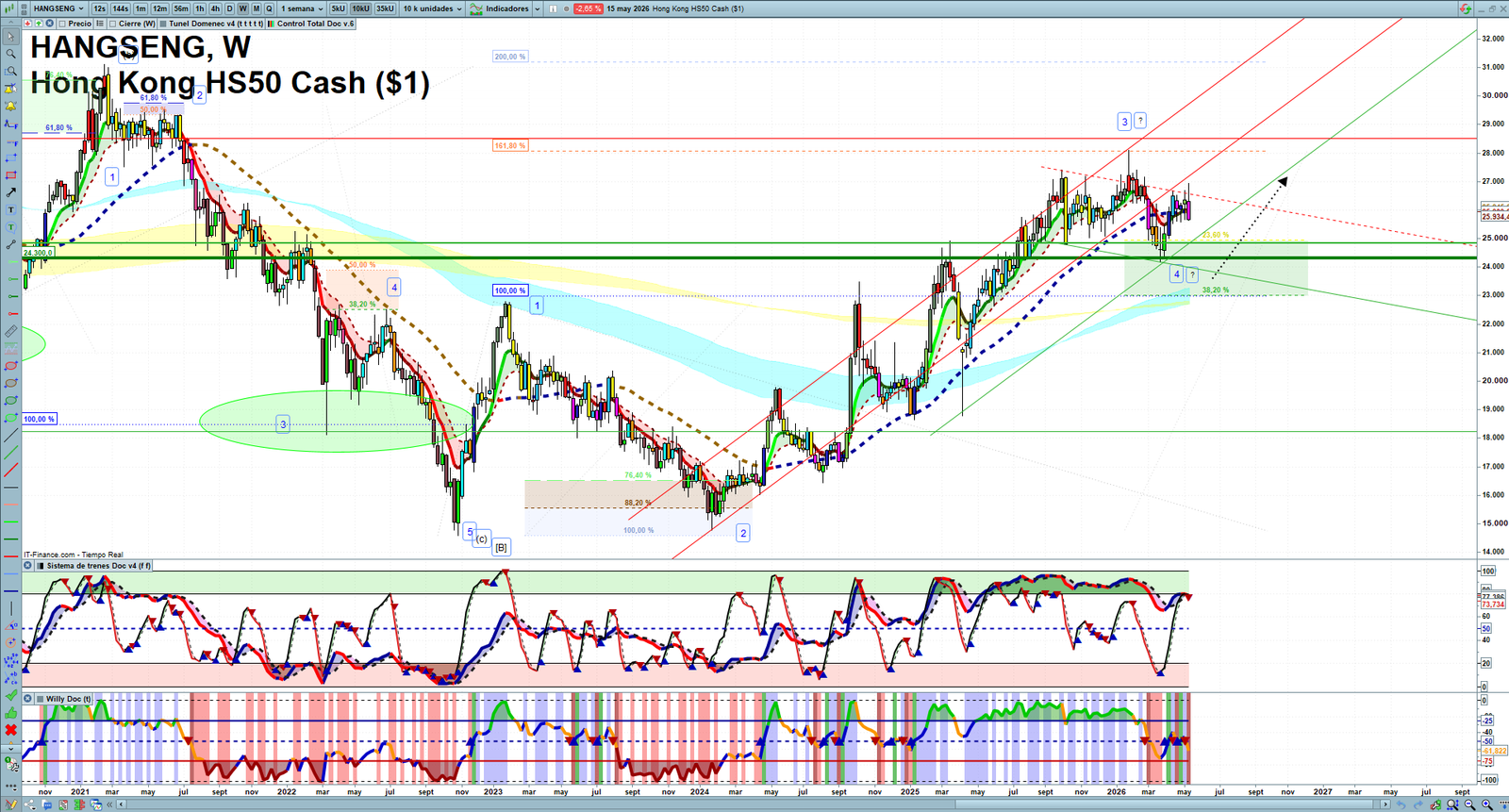Click the green thumbs-up icon

pyautogui.click(x=10, y=713)
